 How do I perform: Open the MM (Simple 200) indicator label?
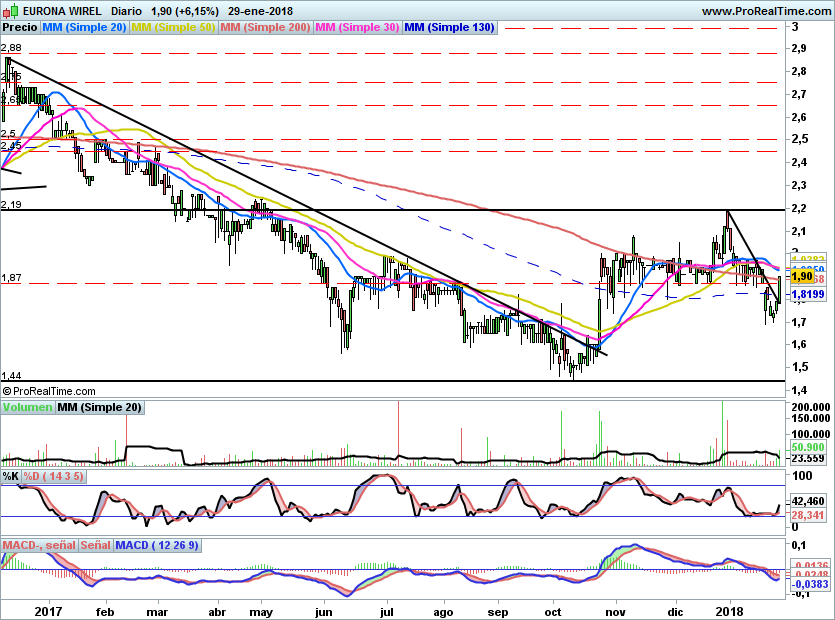coord(265,28)
